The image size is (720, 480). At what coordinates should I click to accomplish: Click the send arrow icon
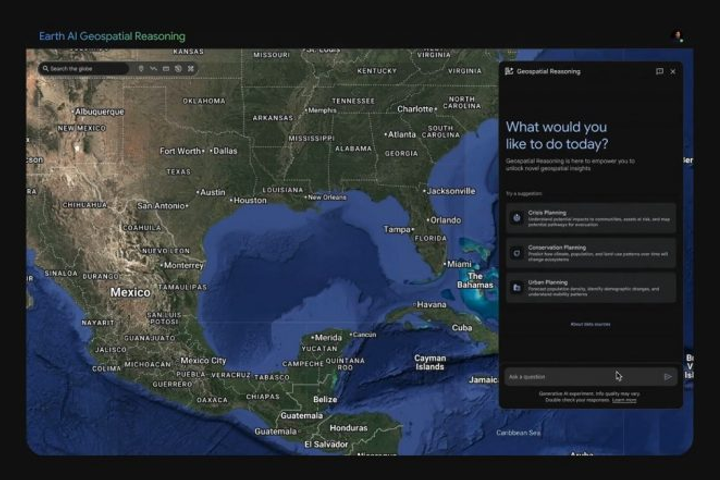668,377
